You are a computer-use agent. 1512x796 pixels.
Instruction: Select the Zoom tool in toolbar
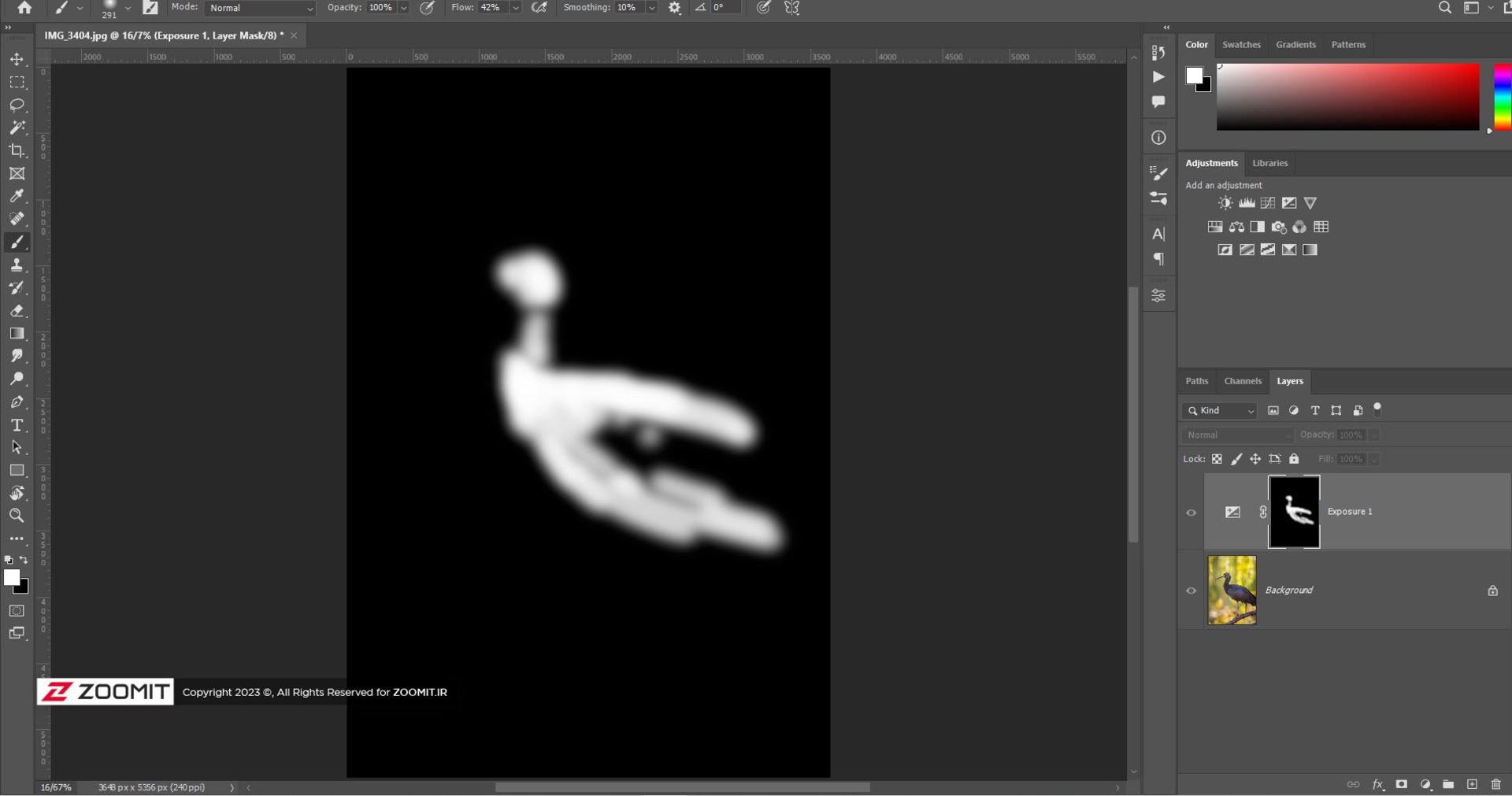click(17, 516)
